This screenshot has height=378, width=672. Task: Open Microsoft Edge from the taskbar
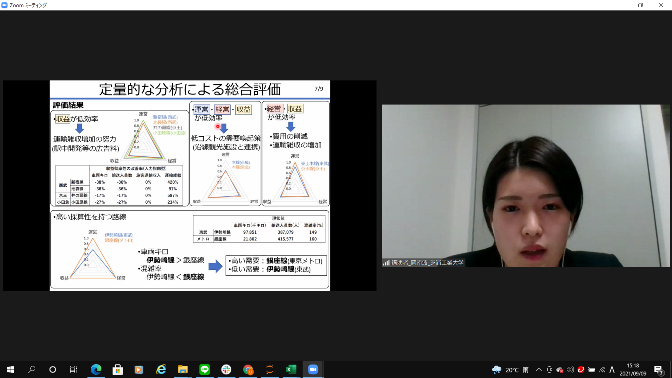point(96,369)
